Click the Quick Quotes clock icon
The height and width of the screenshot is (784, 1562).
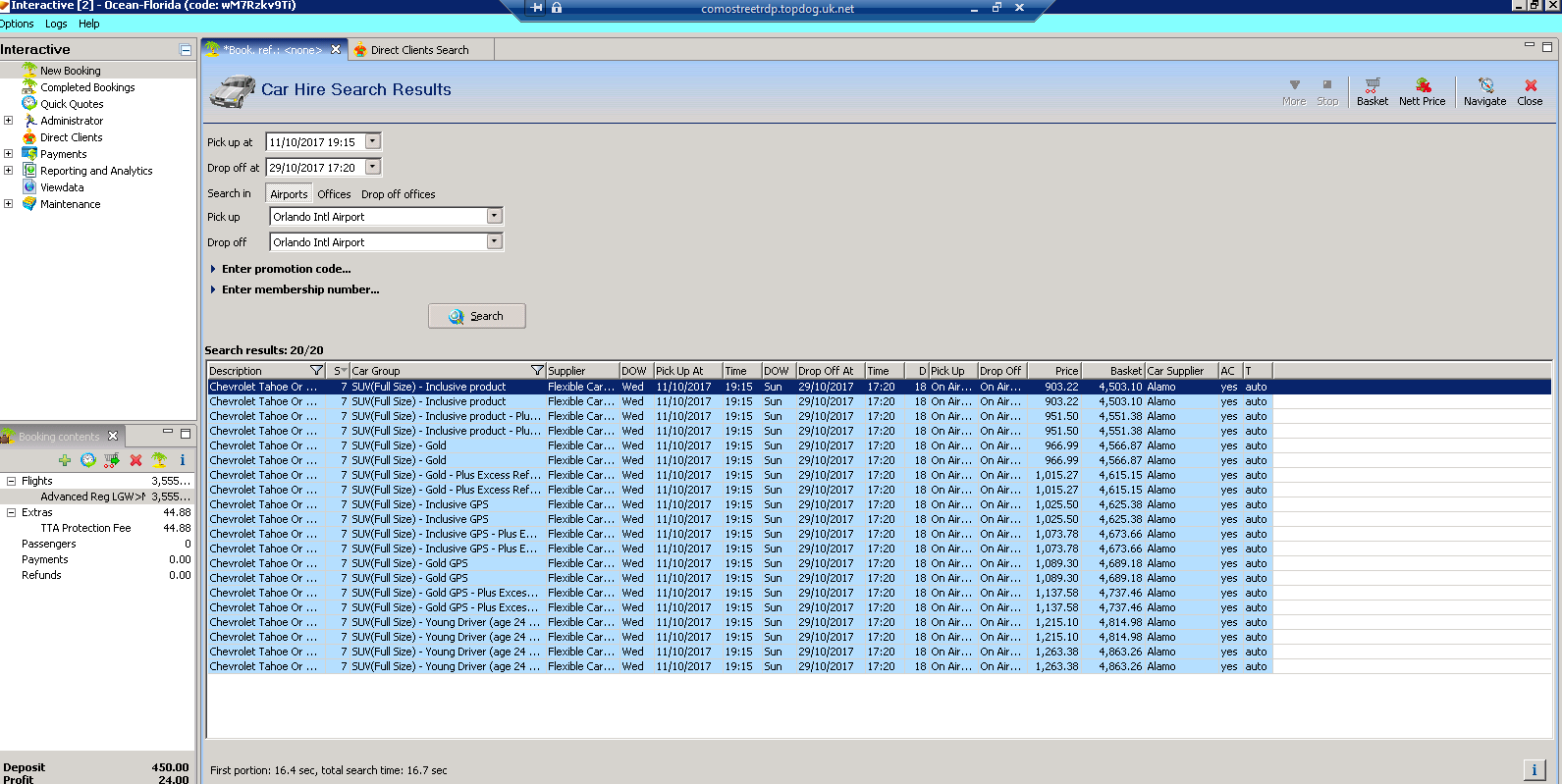point(29,103)
